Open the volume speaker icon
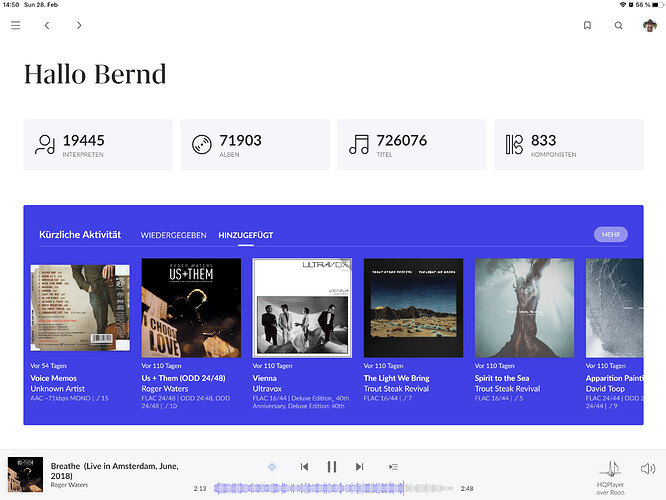 [648, 469]
